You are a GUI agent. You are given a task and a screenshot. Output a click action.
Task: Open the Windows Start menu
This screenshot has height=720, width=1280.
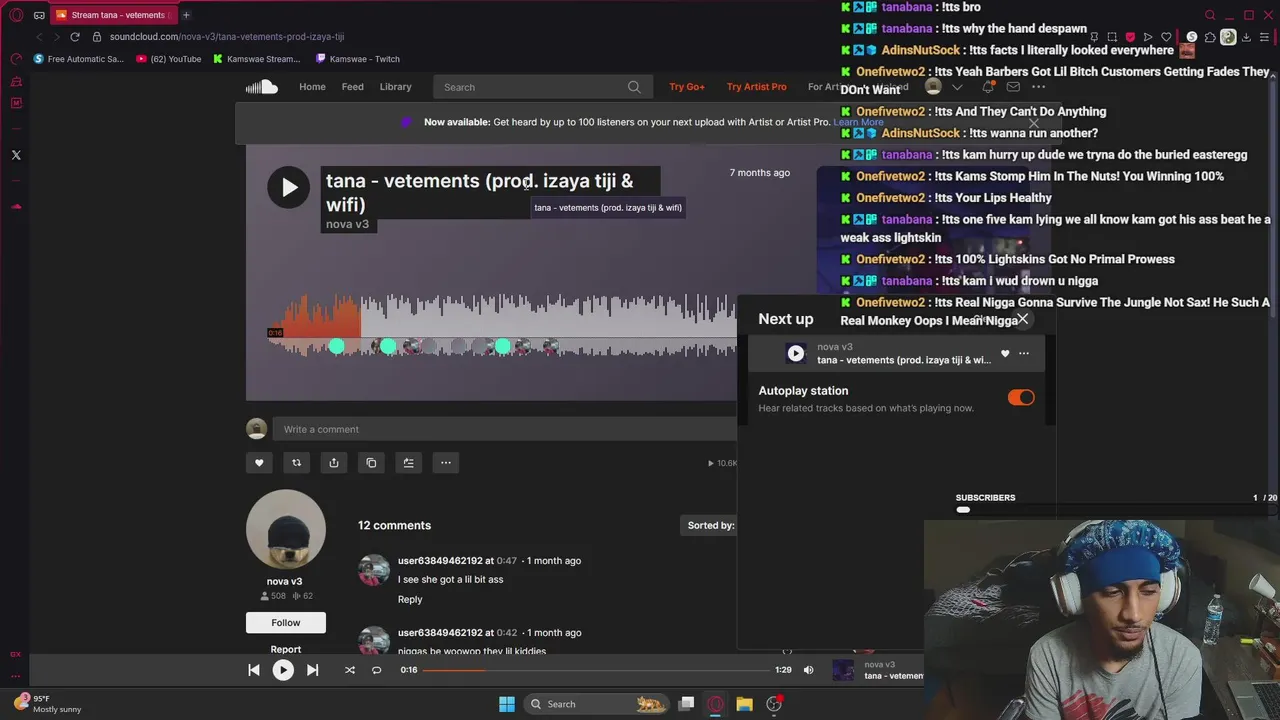click(507, 704)
